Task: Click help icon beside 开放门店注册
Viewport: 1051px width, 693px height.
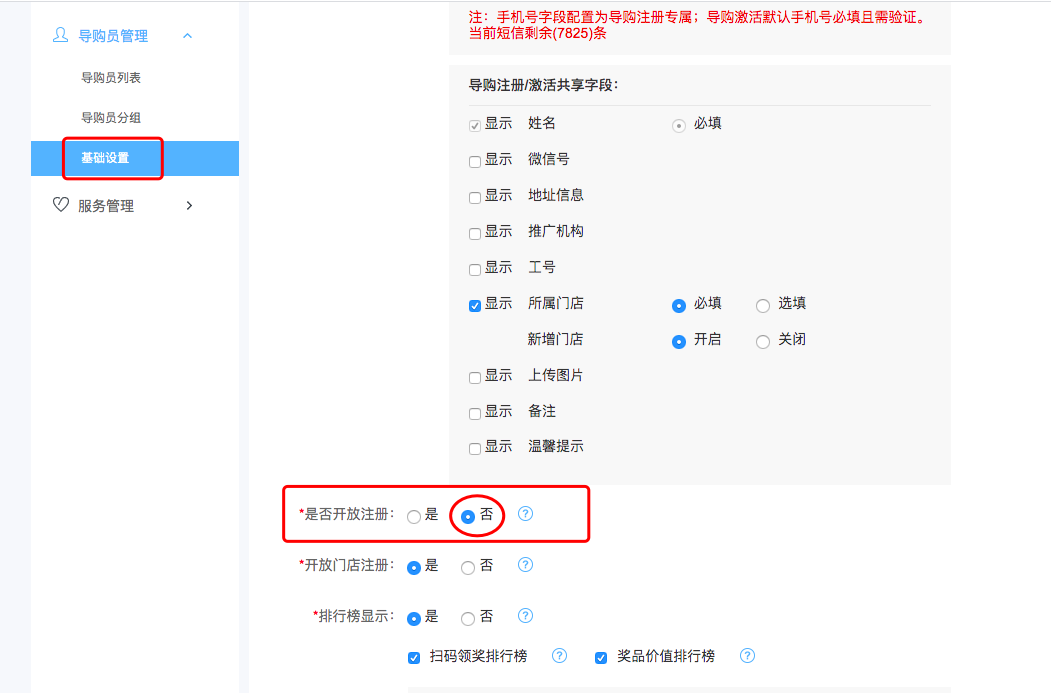Action: pyautogui.click(x=525, y=565)
